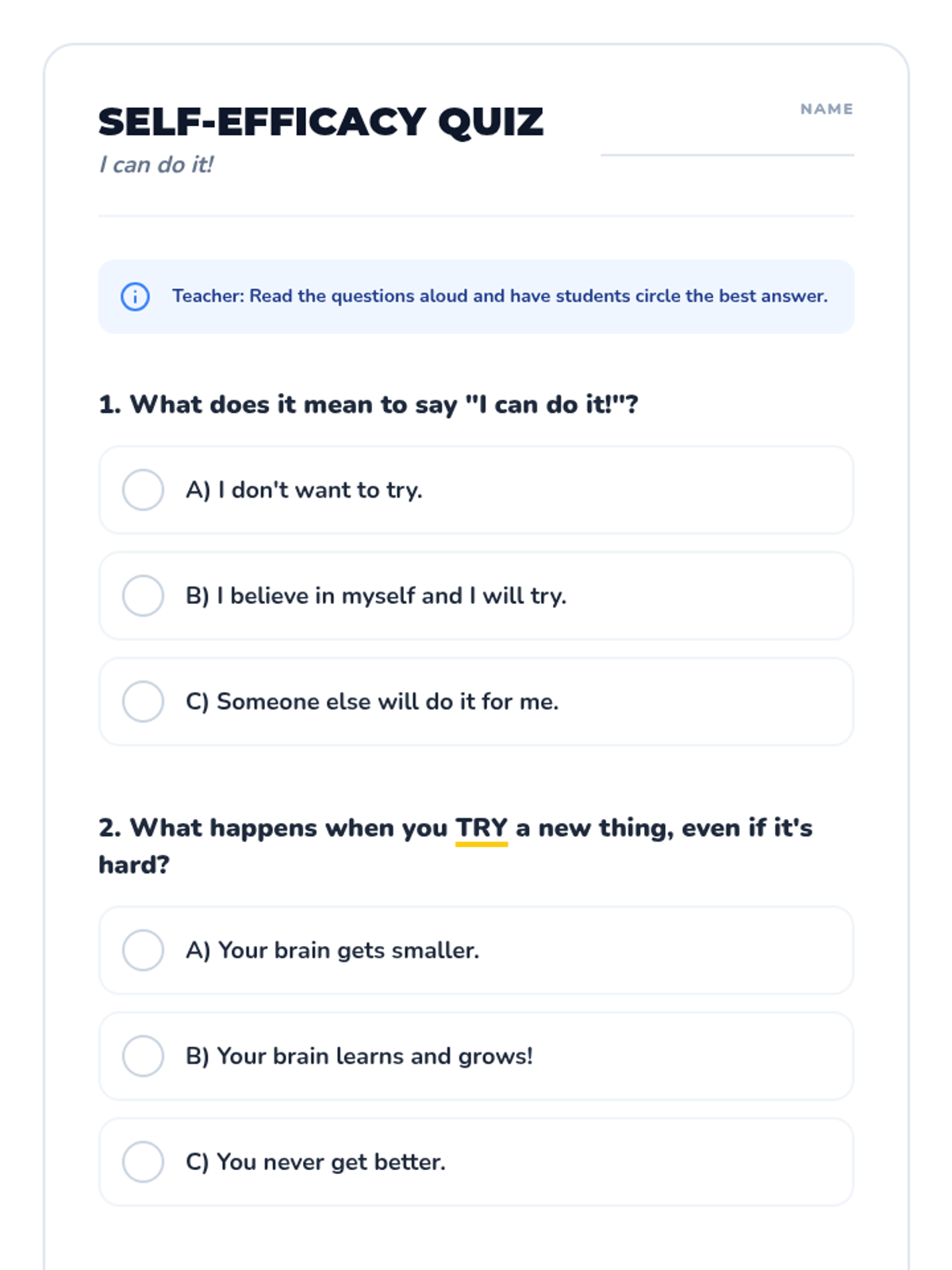Image resolution: width=952 pixels, height=1270 pixels.
Task: Click answer text C) Someone else will do it
Action: (372, 702)
